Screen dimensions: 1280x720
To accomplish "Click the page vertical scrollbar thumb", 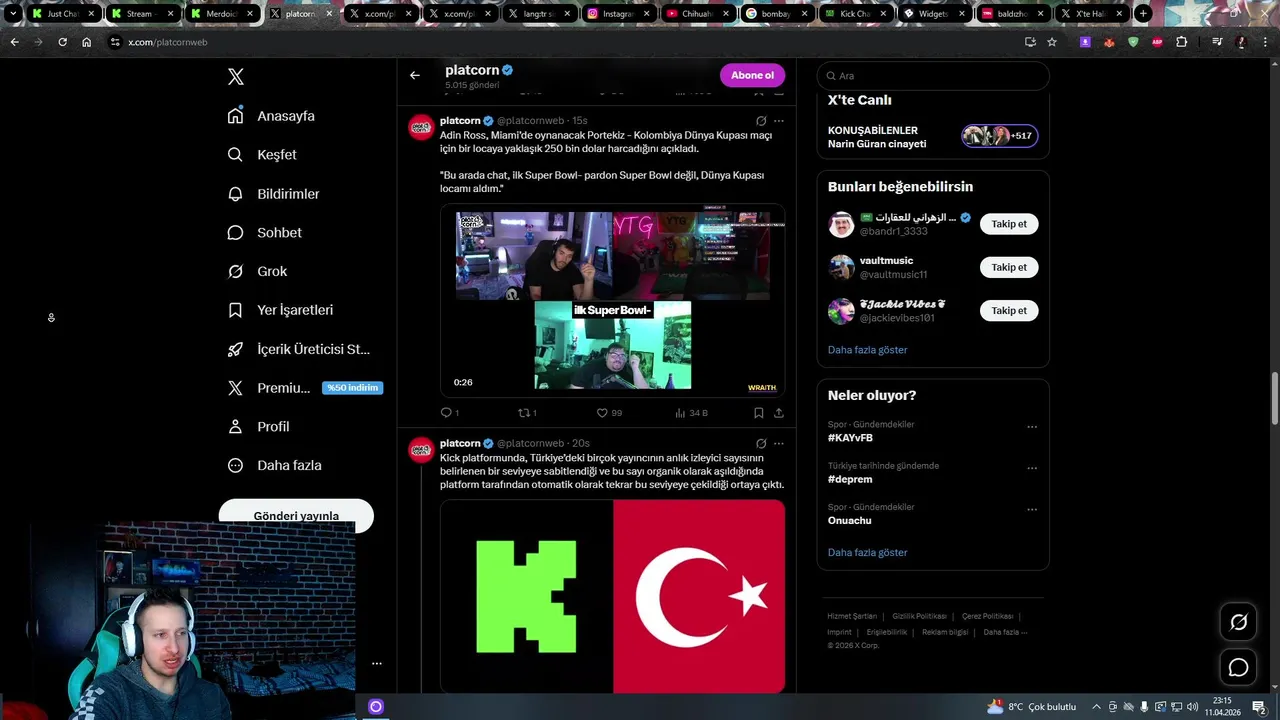I will coord(1274,398).
